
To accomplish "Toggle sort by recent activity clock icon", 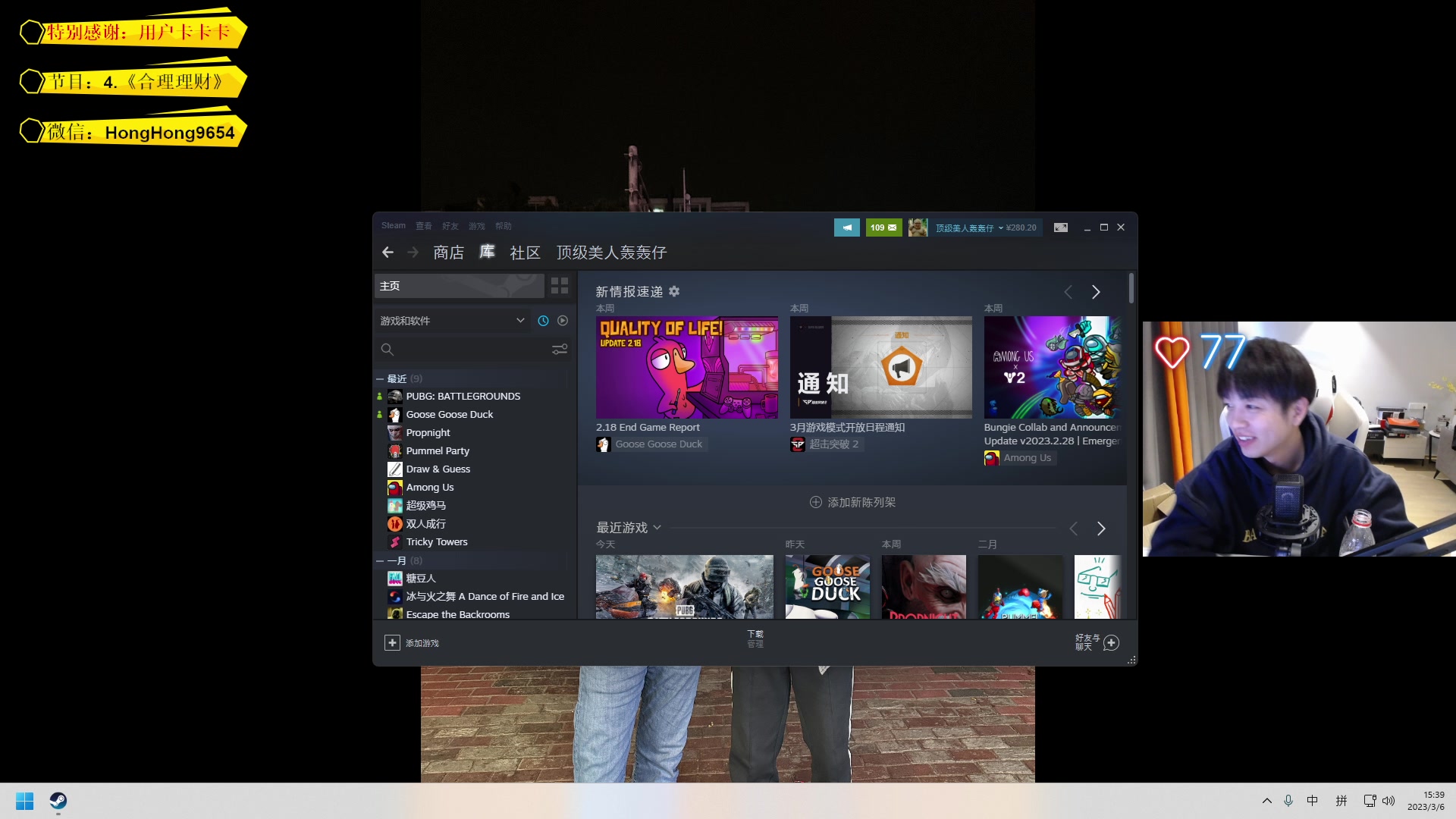I will pyautogui.click(x=543, y=321).
